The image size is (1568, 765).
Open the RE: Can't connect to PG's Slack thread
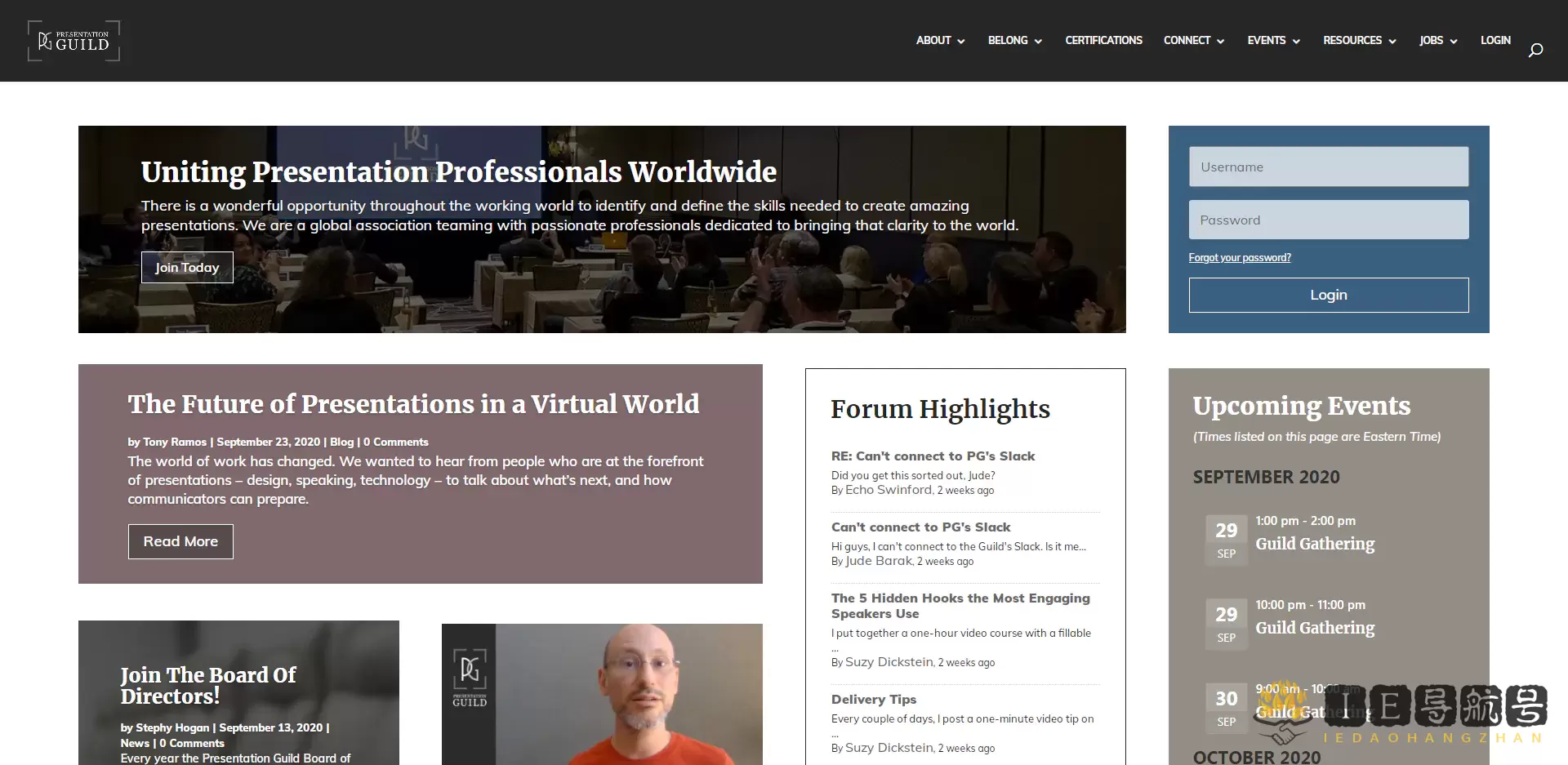(x=933, y=456)
